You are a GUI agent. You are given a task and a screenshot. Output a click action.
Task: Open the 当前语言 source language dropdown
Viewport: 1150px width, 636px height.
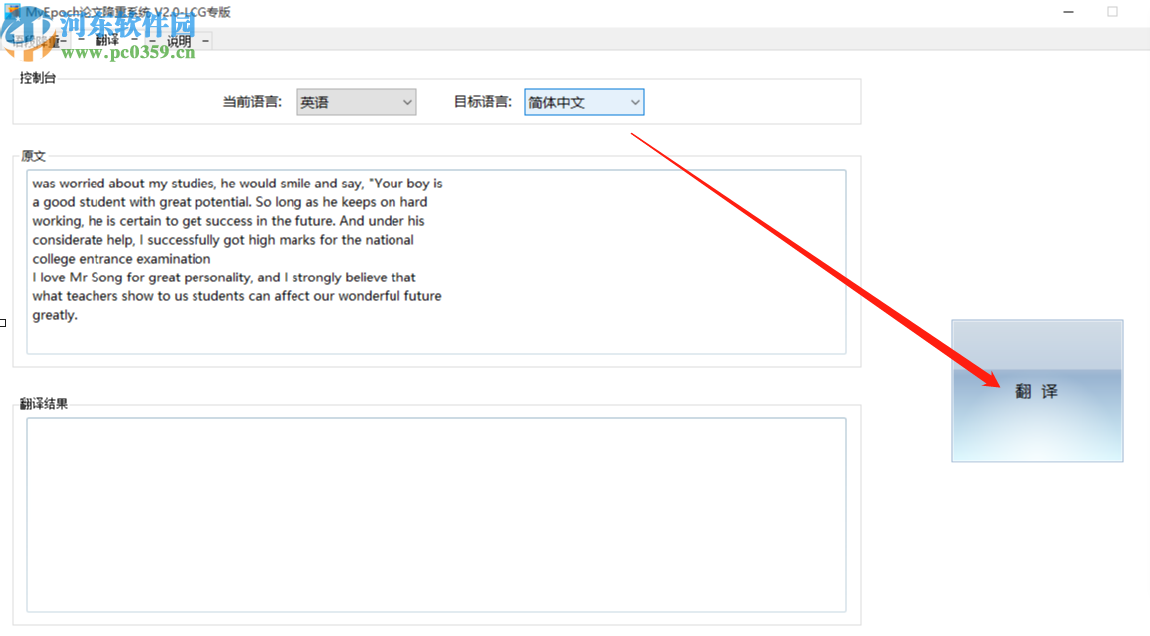[356, 102]
